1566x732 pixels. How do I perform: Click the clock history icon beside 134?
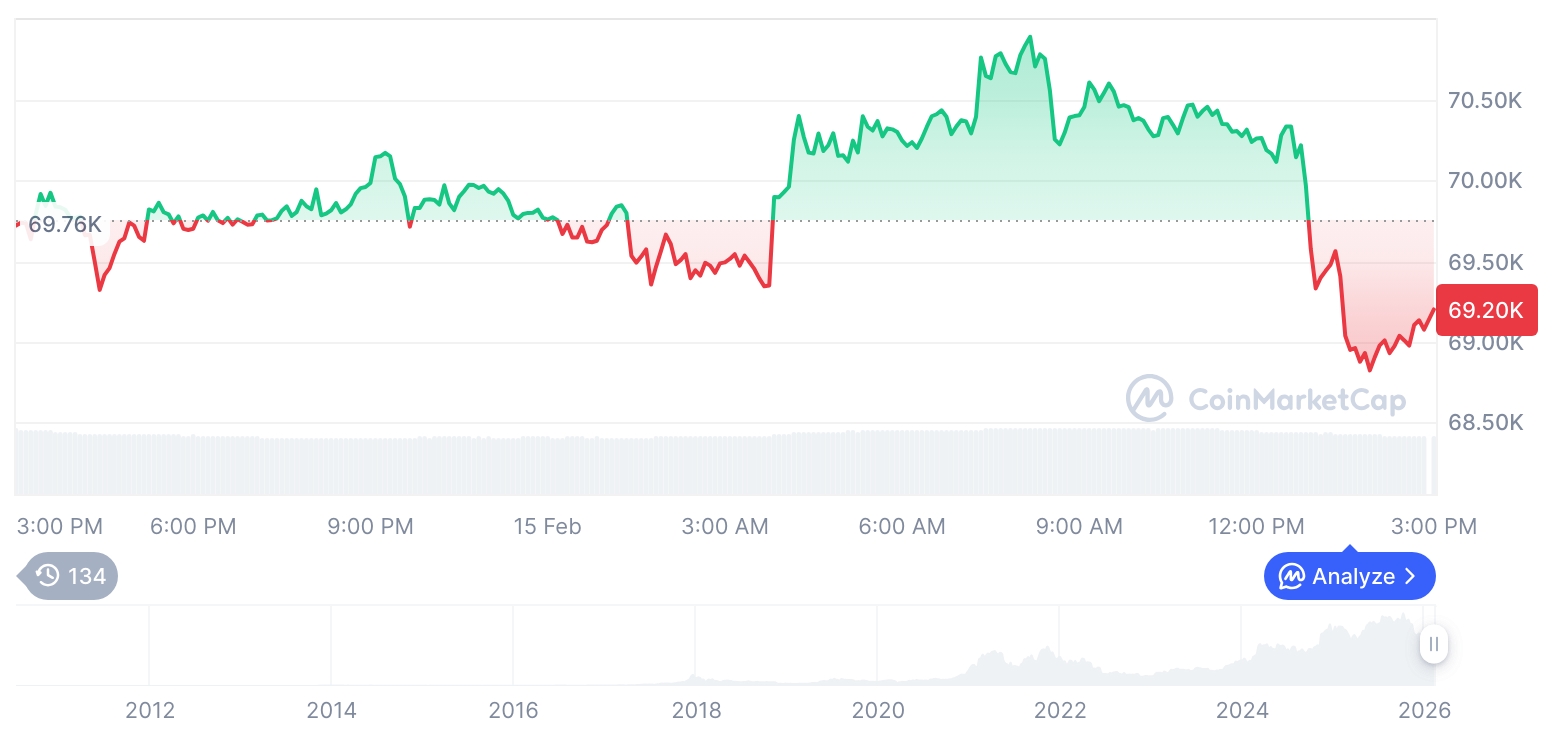click(x=47, y=576)
